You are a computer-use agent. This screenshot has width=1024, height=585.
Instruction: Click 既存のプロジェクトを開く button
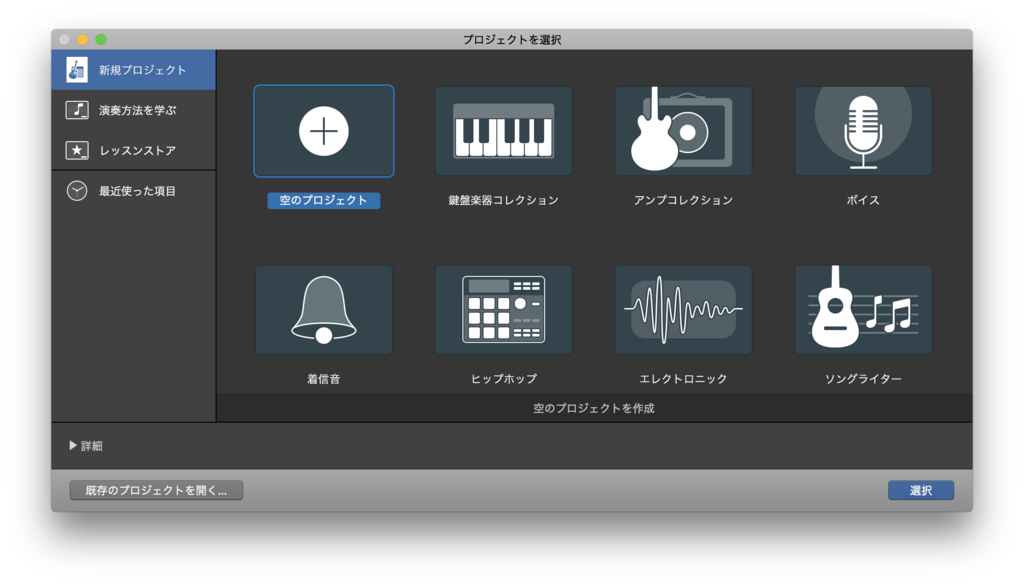[156, 490]
